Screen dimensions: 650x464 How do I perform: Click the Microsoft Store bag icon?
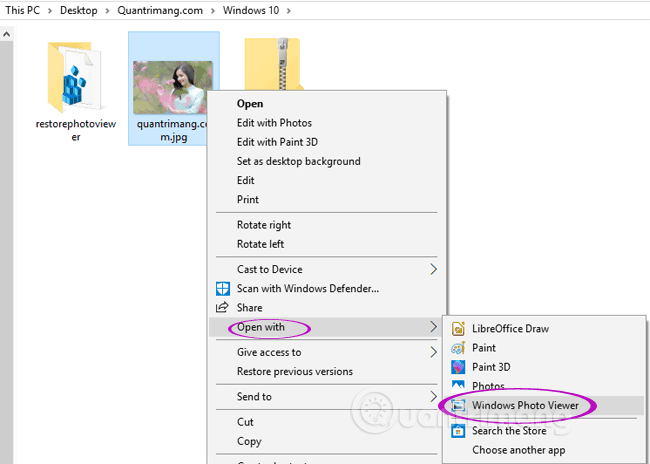pyautogui.click(x=458, y=431)
